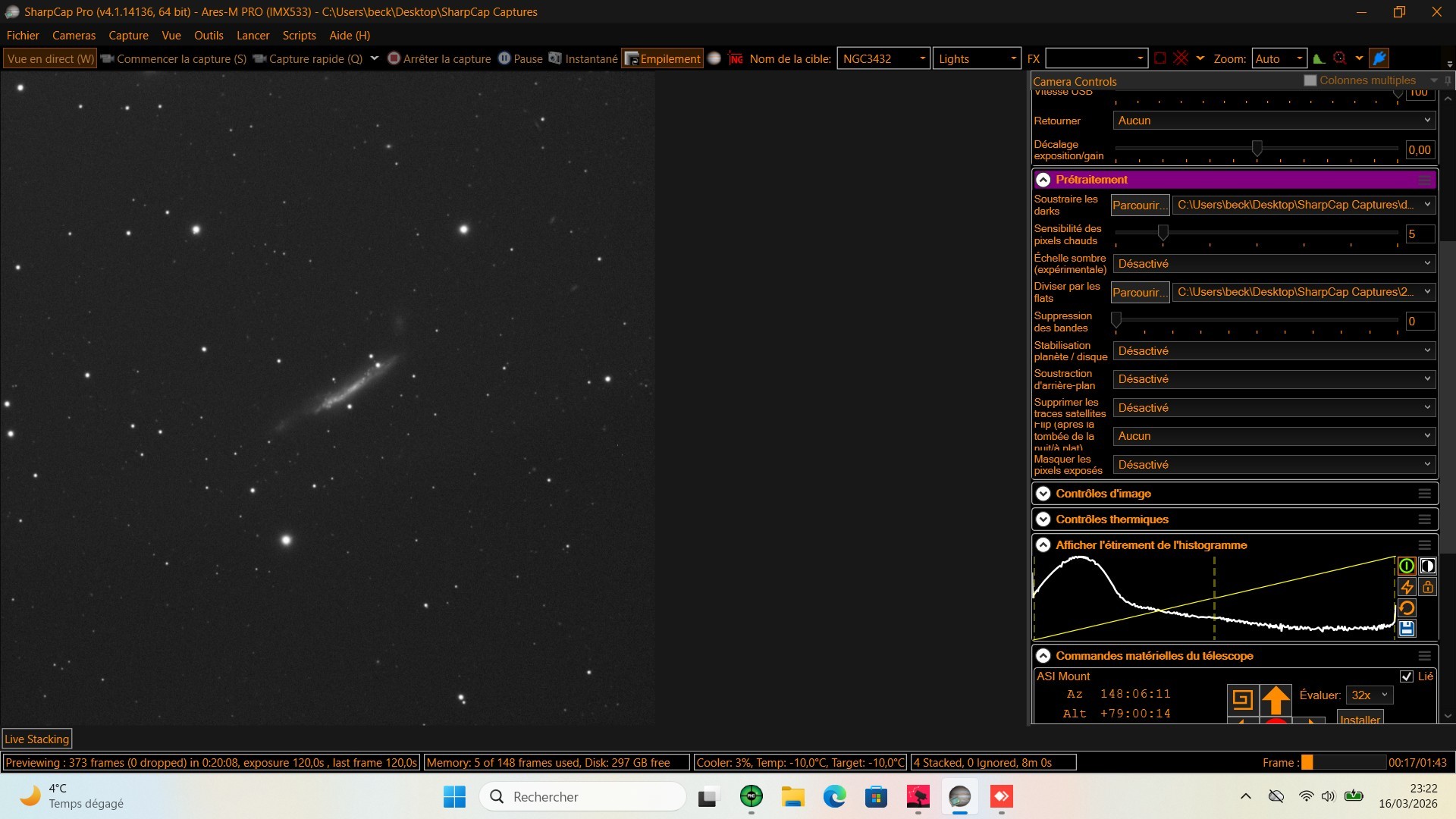Open the Échelle sombre Désactivé dropdown
Viewport: 1456px width, 819px height.
1274,264
